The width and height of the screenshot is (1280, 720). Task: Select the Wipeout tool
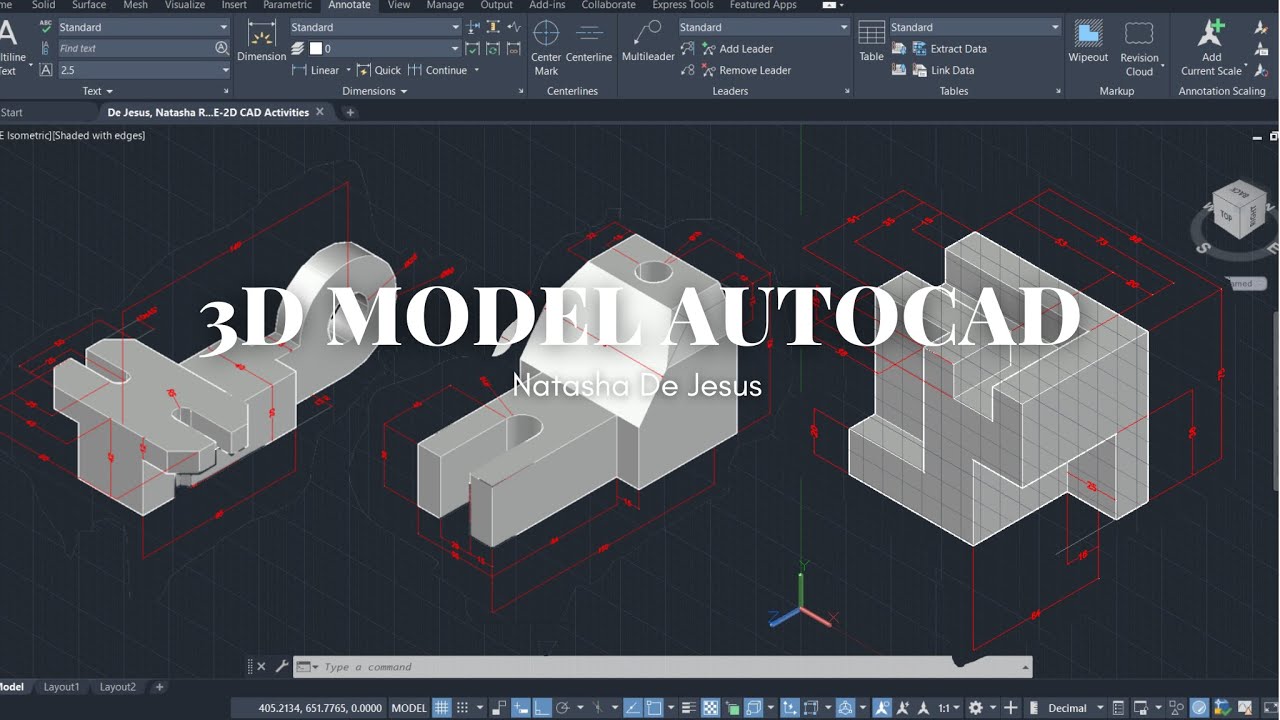[x=1088, y=42]
